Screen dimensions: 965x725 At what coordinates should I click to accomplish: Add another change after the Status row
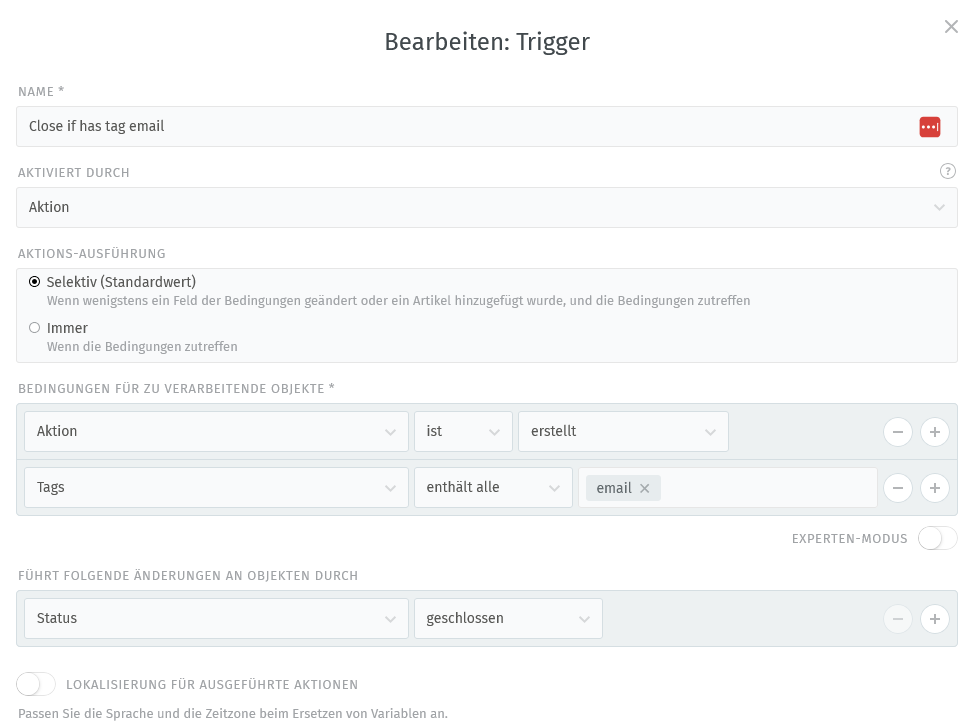click(x=934, y=619)
